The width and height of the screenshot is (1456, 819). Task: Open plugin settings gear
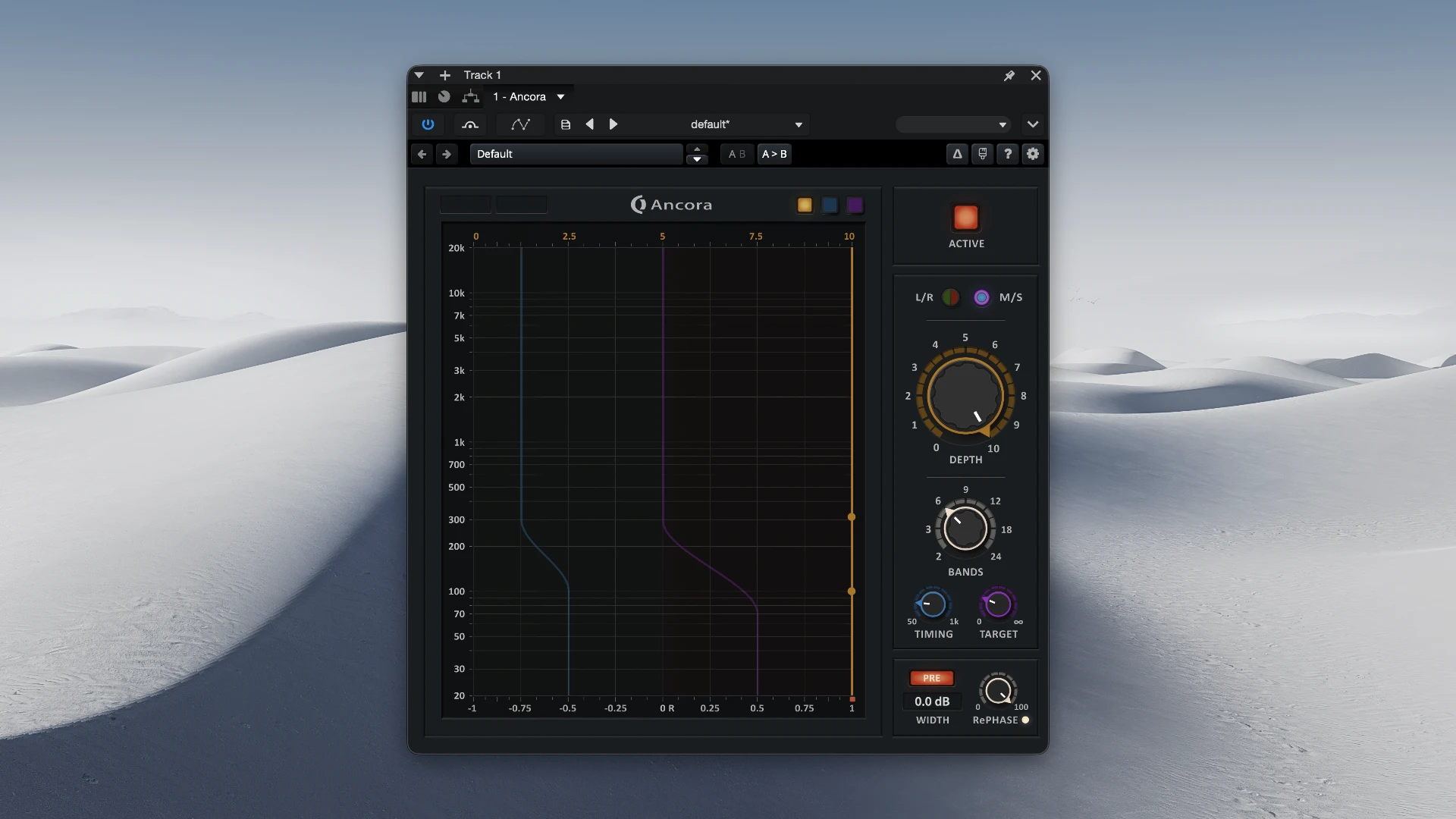(1033, 154)
